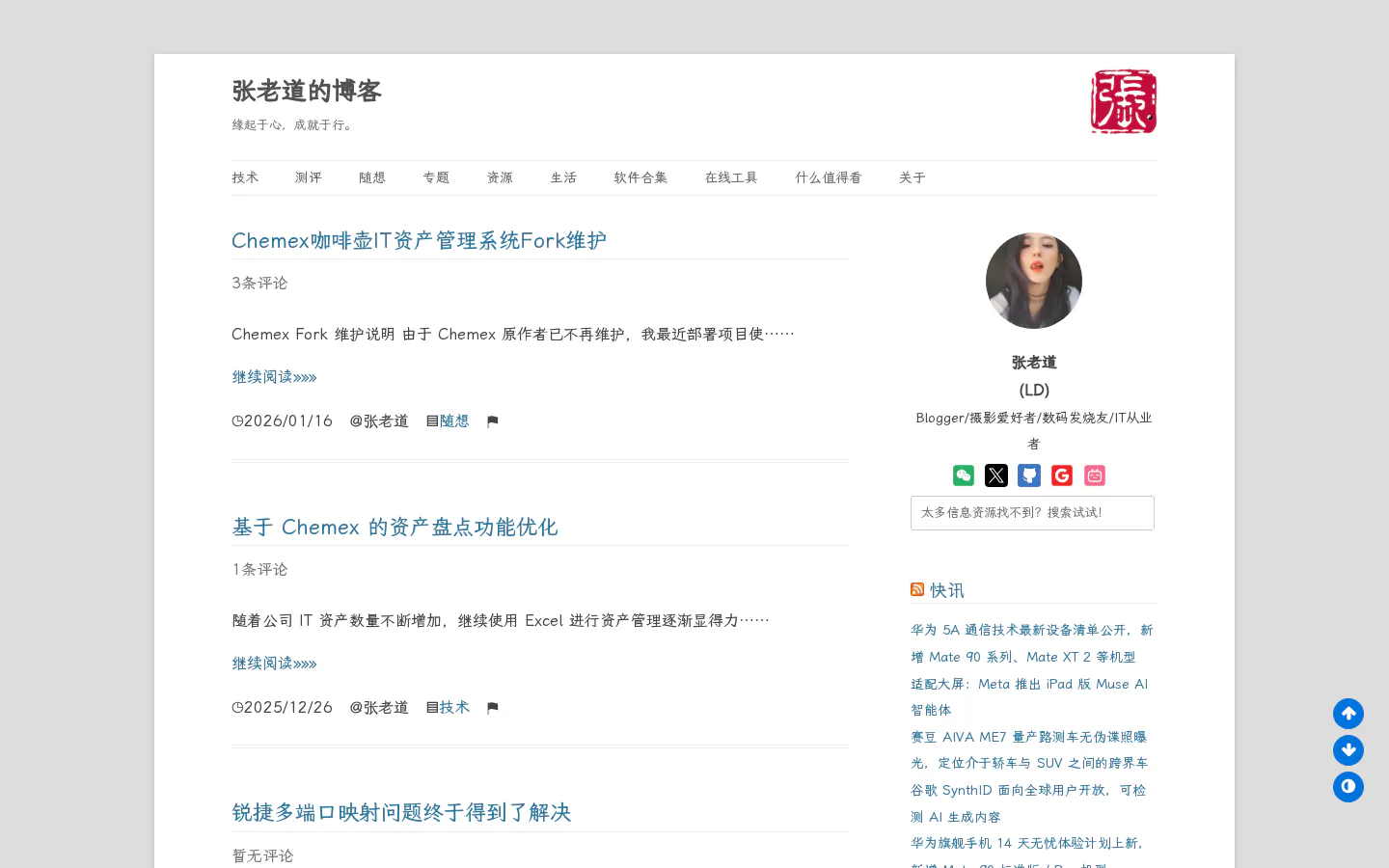Screen dimensions: 1389x868
Task: Open the 锐捷多端口映射问题终于得到了解决 post
Action: pos(401,812)
